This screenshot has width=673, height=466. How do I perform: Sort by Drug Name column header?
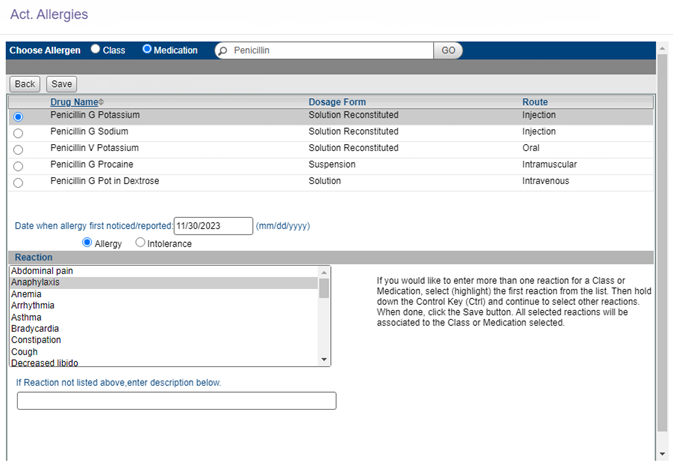(73, 102)
